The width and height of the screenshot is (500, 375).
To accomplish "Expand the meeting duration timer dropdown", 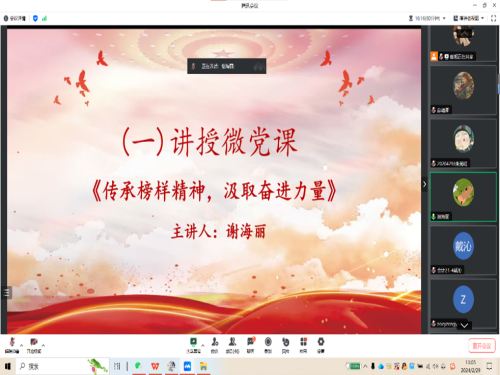I will [427, 18].
